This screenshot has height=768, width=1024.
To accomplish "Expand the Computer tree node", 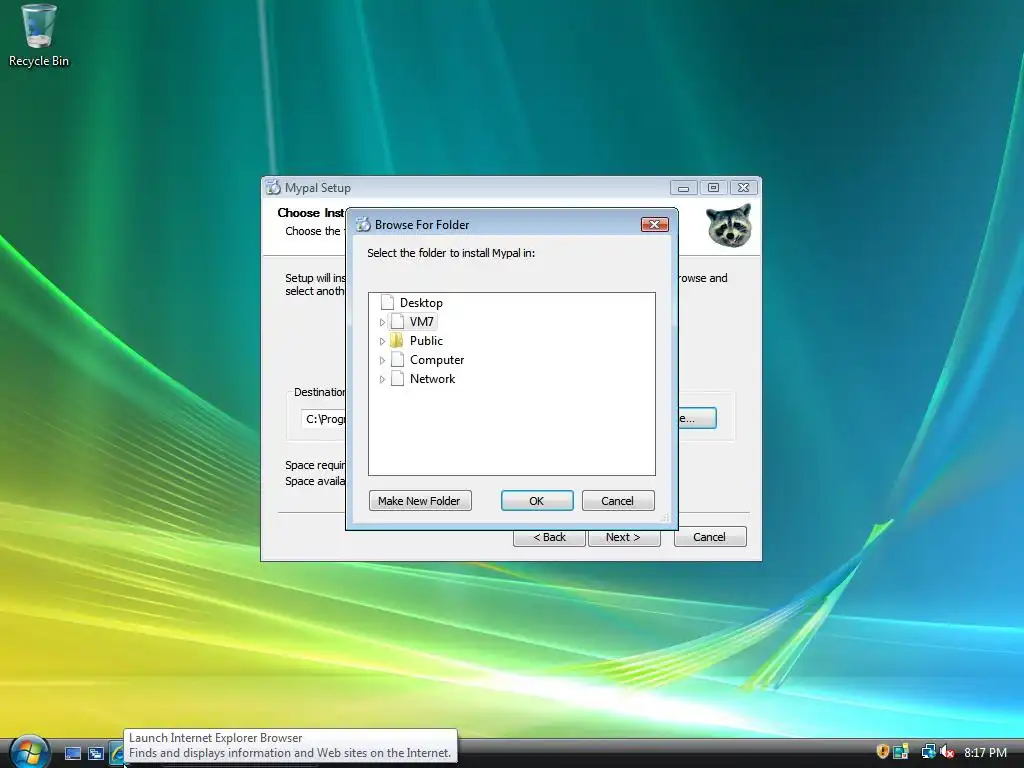I will (x=382, y=360).
